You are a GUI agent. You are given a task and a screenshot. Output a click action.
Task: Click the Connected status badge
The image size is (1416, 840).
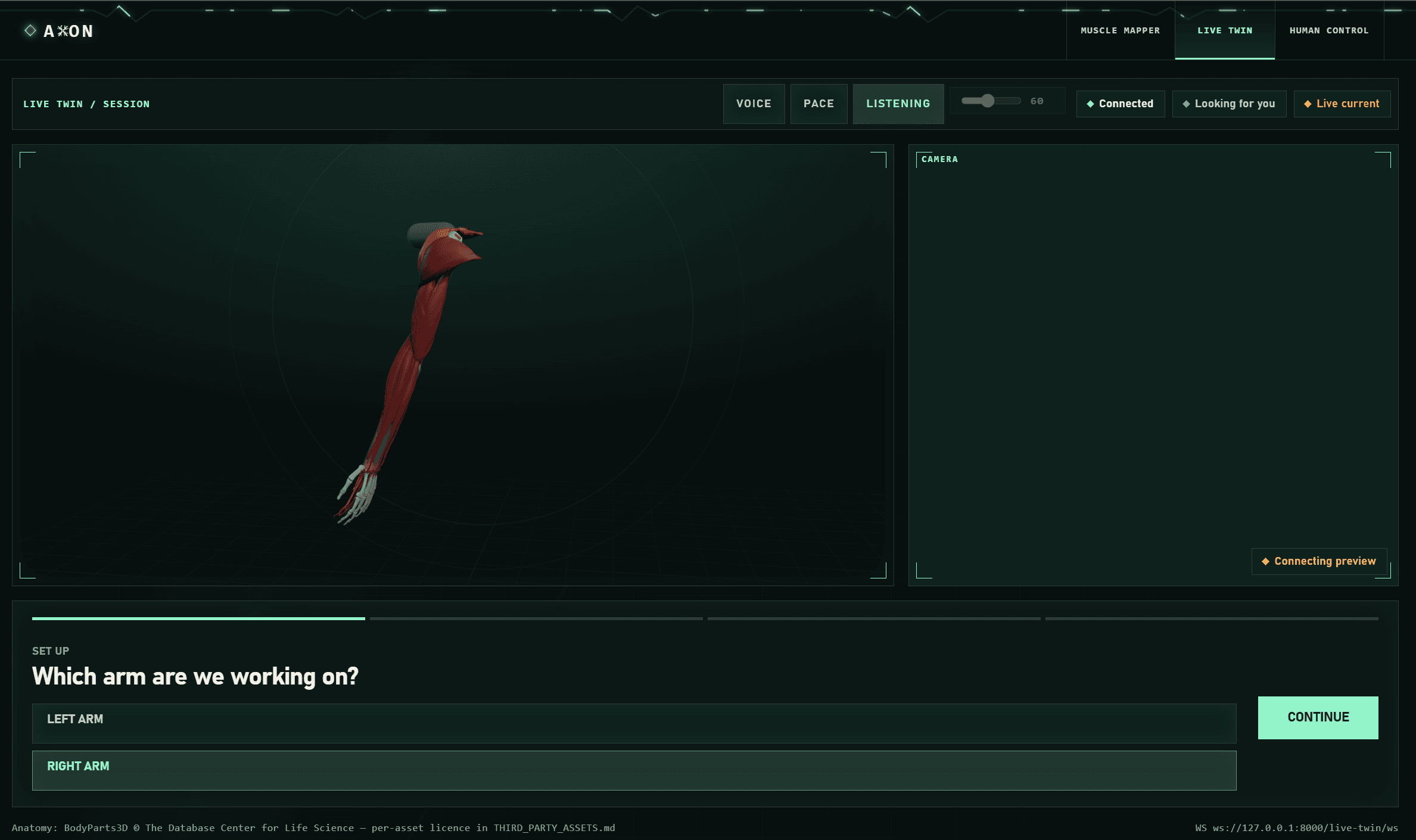click(1120, 104)
